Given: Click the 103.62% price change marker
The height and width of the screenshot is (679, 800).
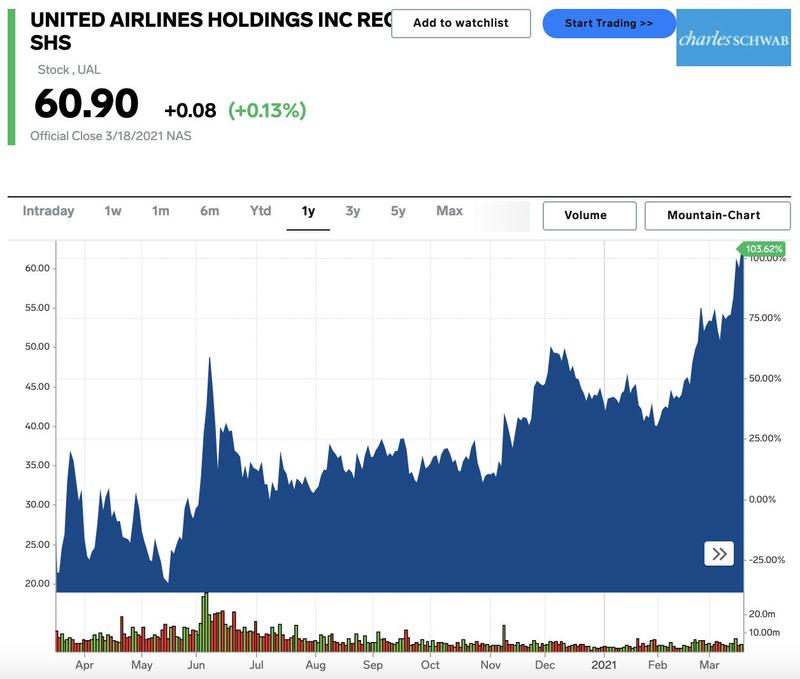Looking at the screenshot, I should (x=761, y=249).
